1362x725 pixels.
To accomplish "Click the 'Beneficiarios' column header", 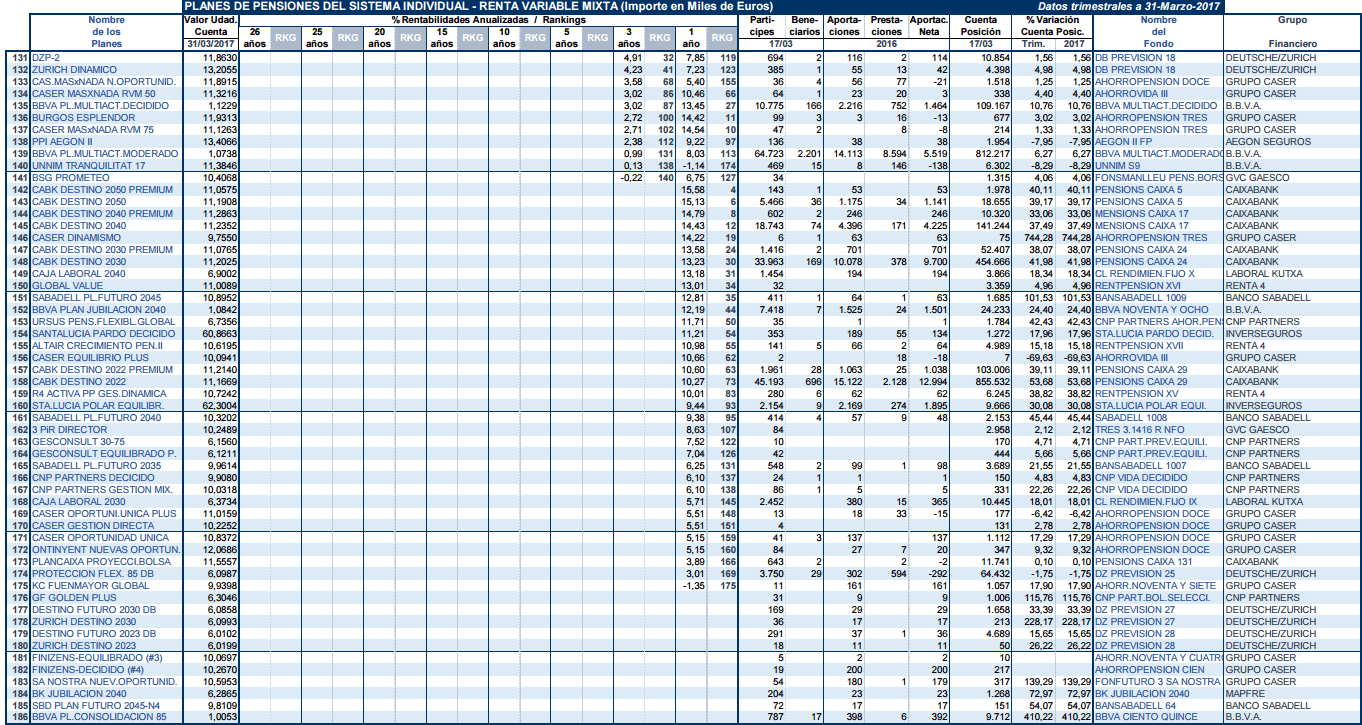I will (x=805, y=26).
